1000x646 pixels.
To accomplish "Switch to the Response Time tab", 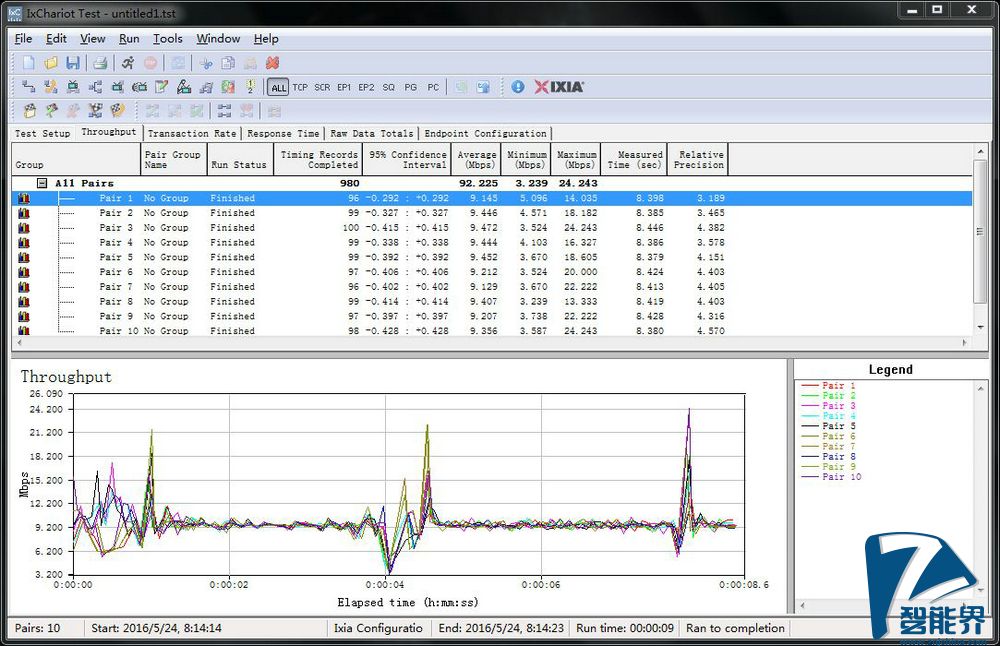I will (283, 133).
